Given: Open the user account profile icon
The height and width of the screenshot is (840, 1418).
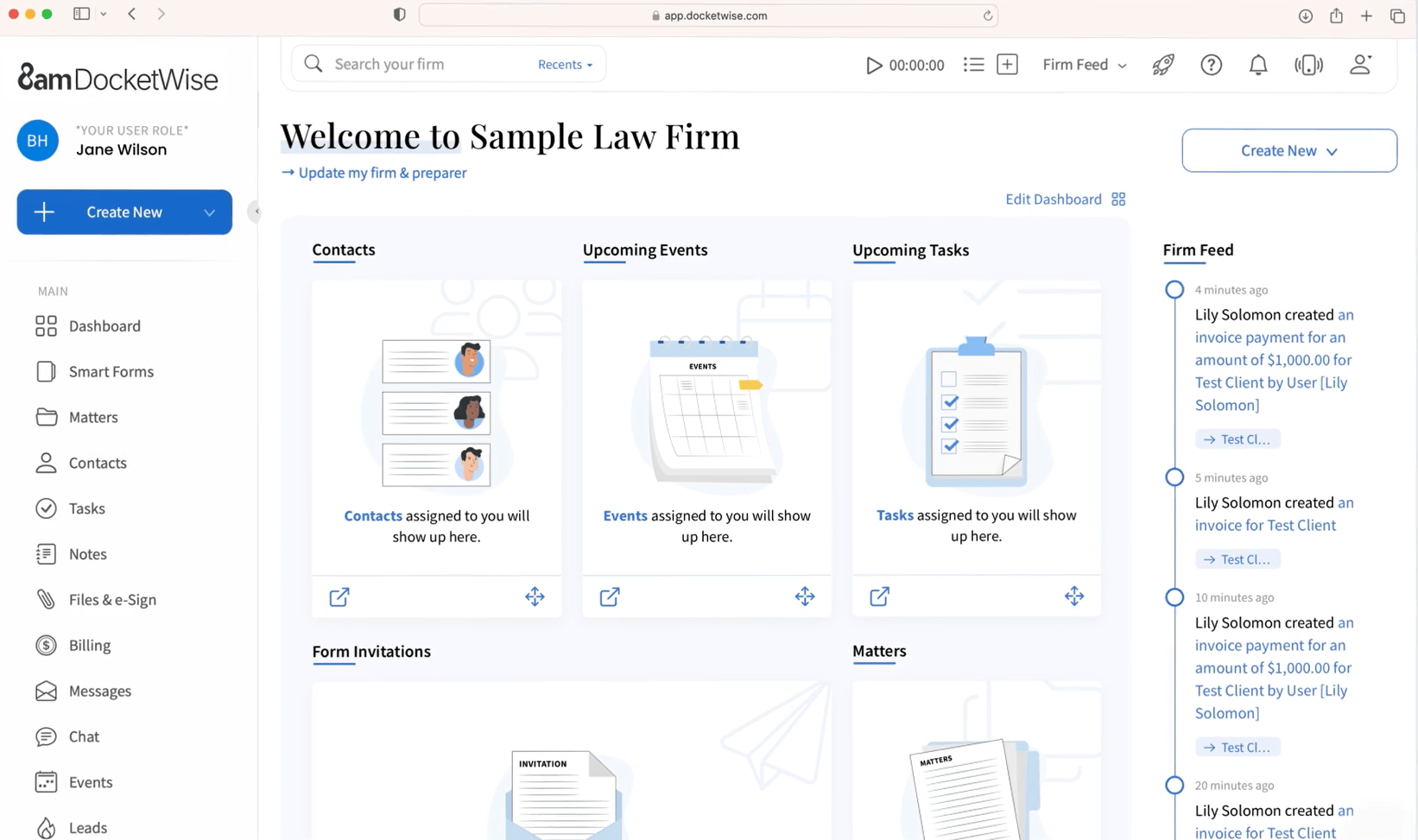Looking at the screenshot, I should pyautogui.click(x=1360, y=65).
